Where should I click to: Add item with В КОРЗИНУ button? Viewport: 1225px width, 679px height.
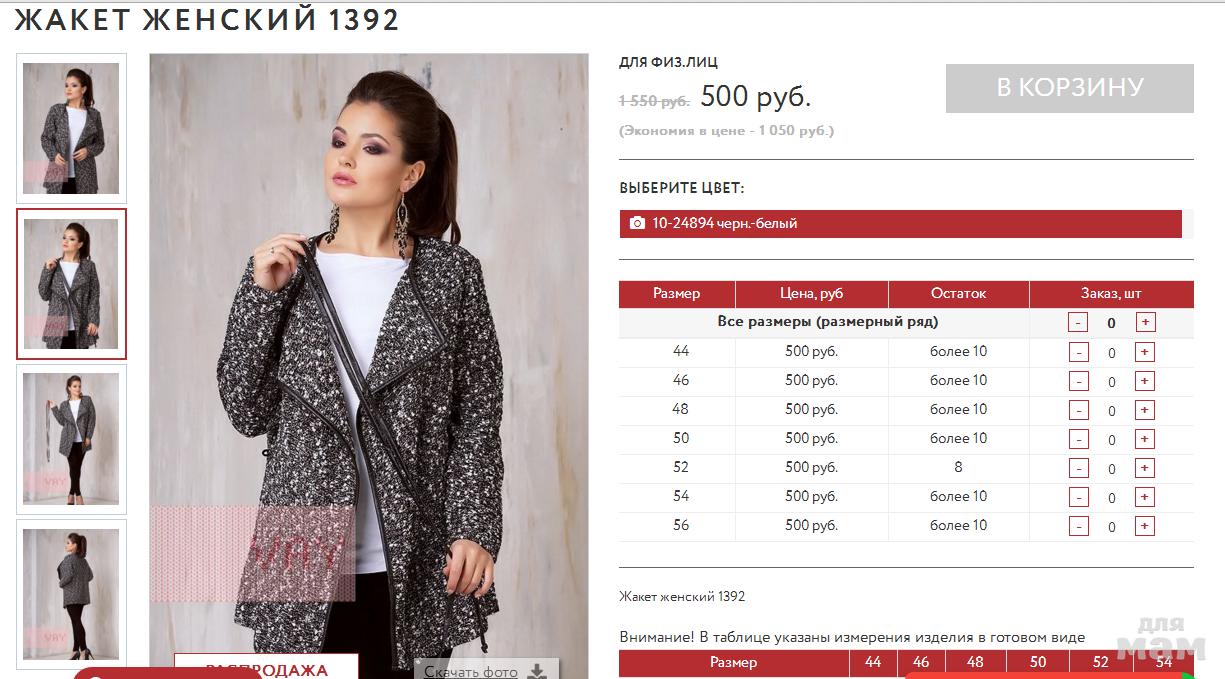pos(1070,88)
